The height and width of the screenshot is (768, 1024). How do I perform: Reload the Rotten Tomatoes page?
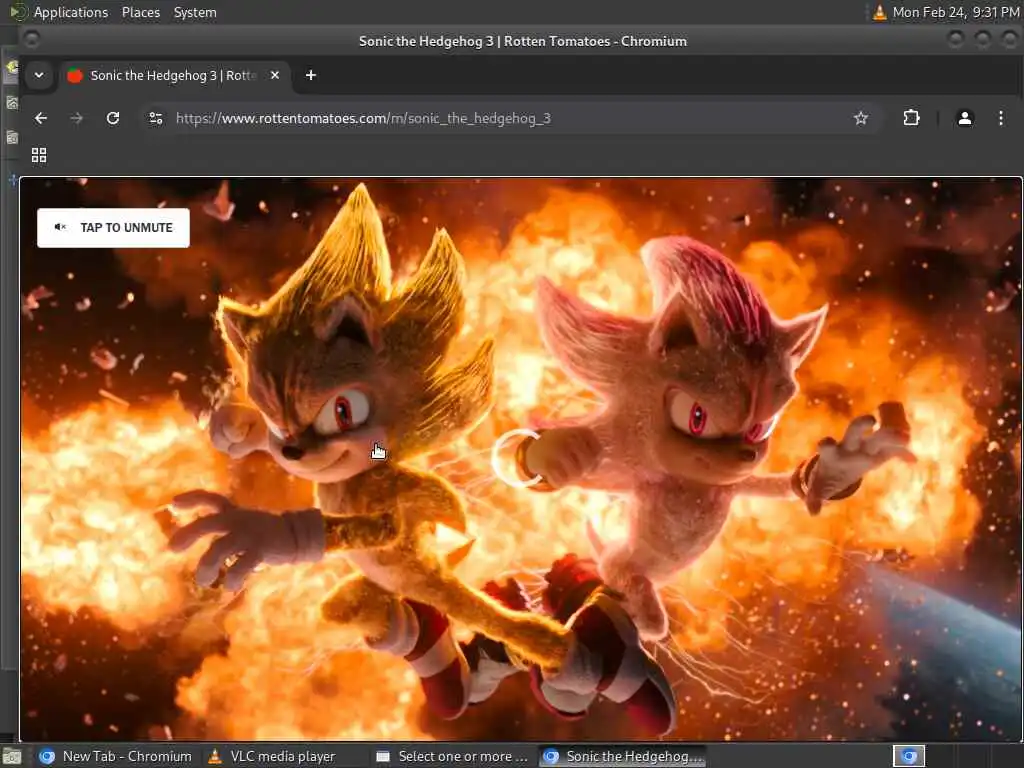coord(113,118)
